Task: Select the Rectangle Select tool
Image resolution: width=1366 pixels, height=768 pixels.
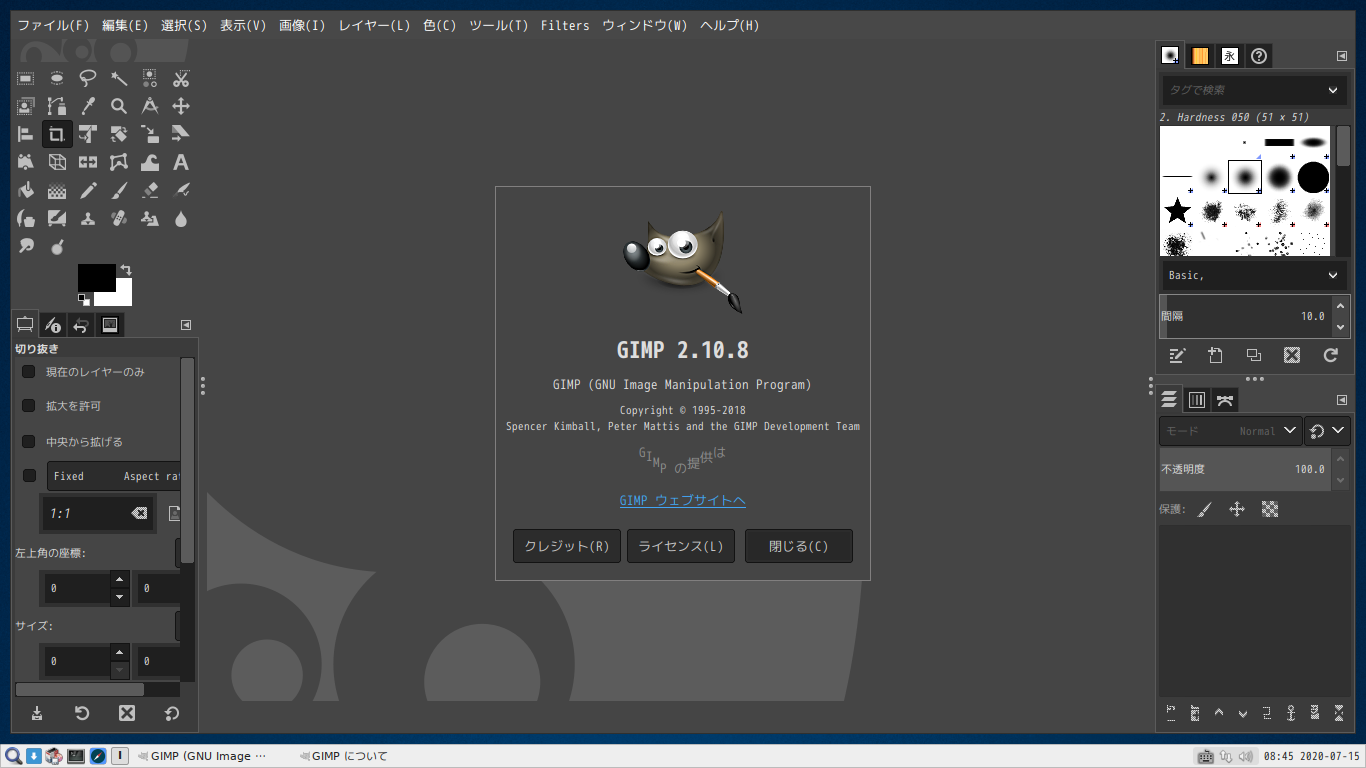Action: tap(26, 78)
